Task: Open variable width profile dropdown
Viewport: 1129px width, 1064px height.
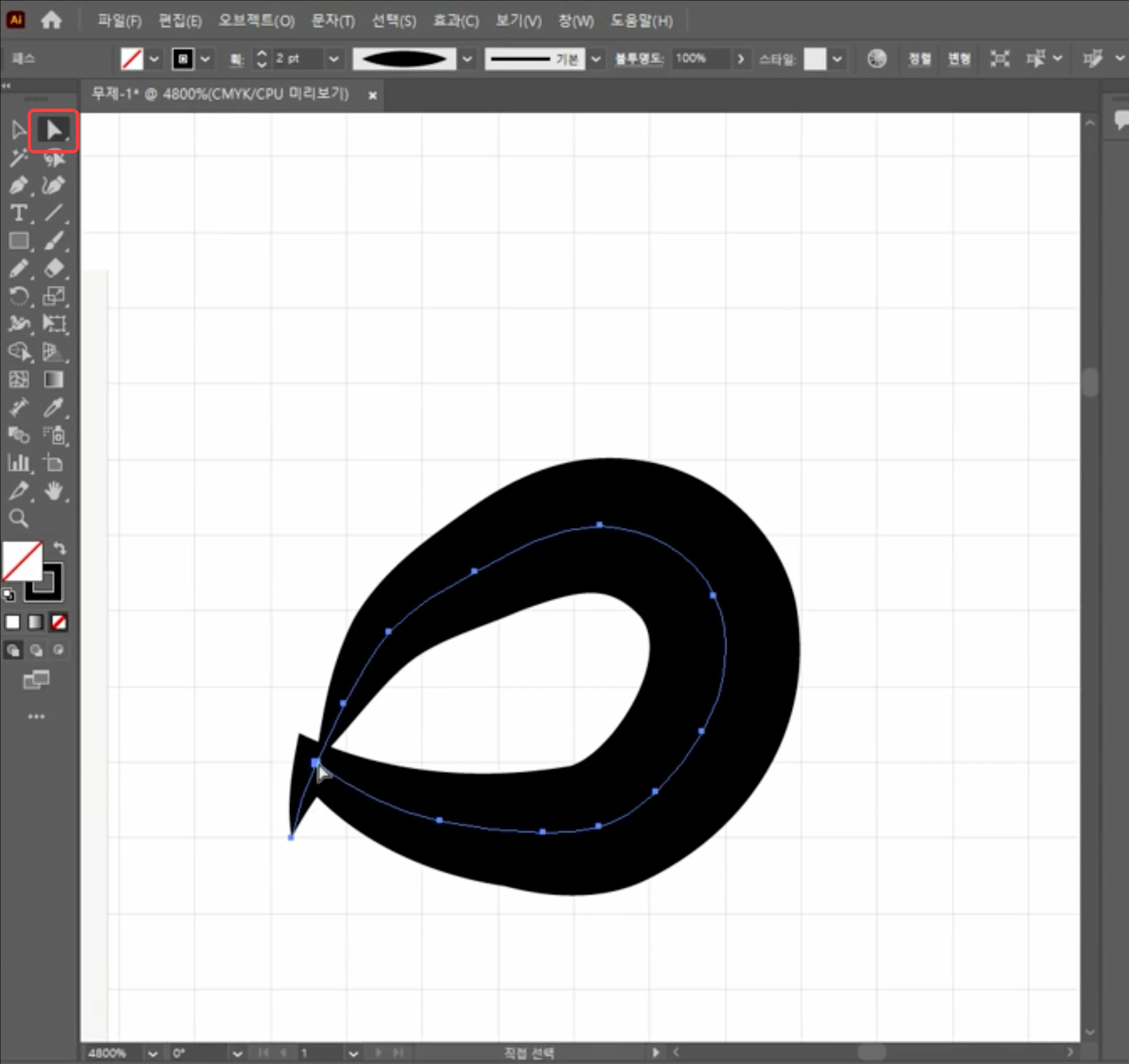Action: pos(467,59)
